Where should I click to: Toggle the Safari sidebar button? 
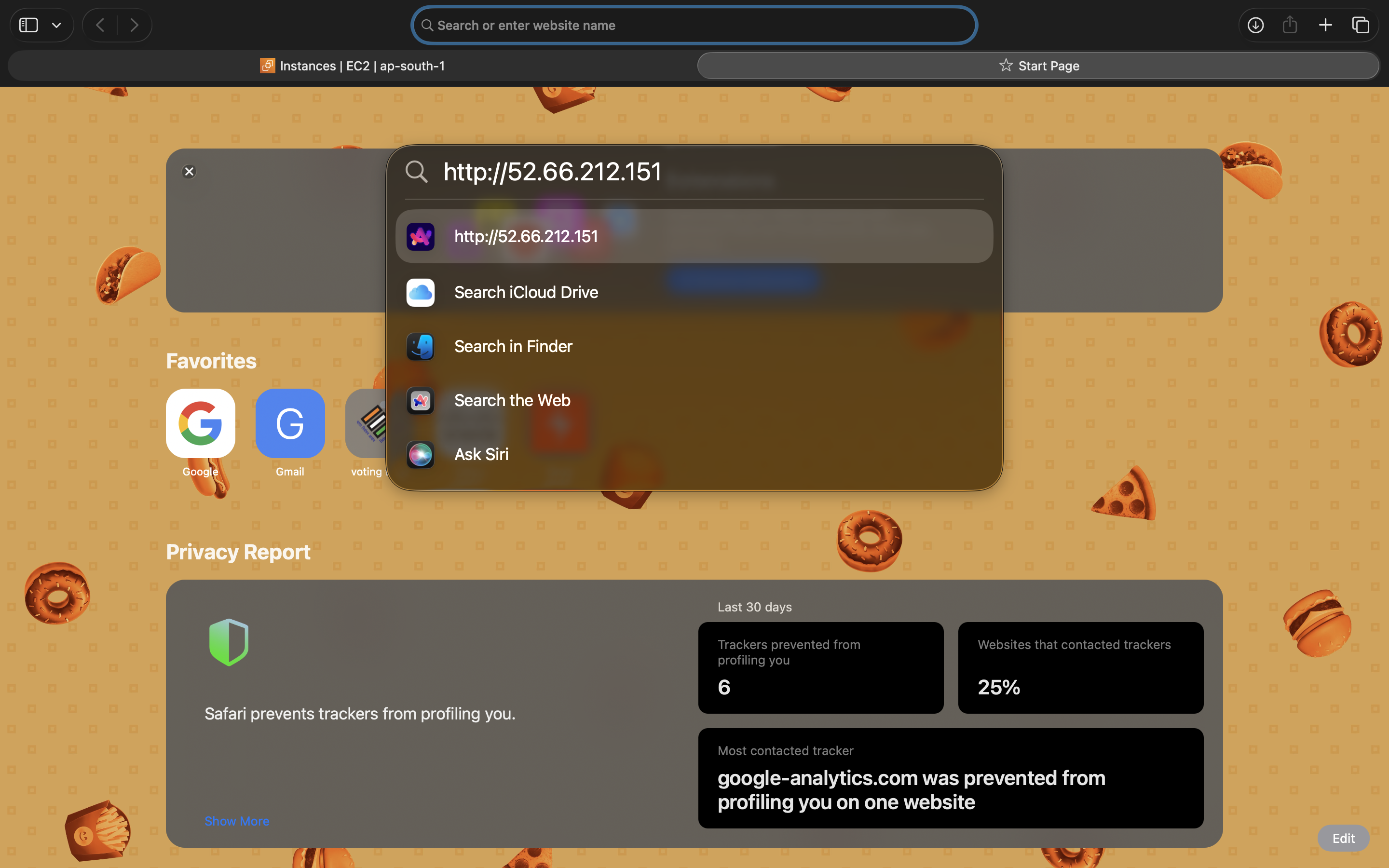[x=29, y=25]
